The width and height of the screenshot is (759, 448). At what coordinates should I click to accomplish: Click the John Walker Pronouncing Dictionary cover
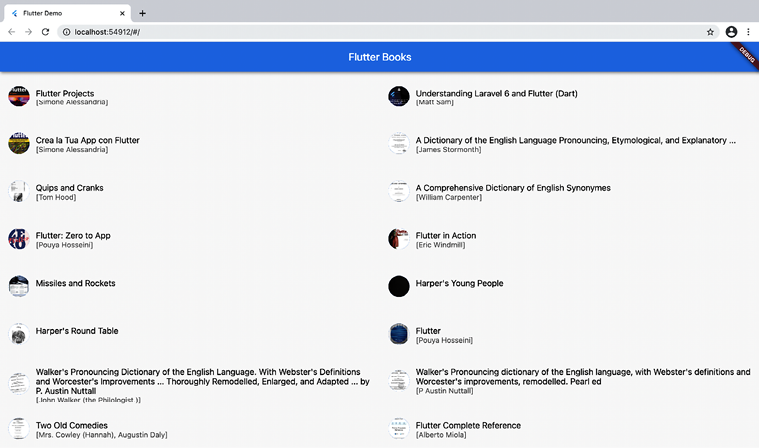coord(19,384)
